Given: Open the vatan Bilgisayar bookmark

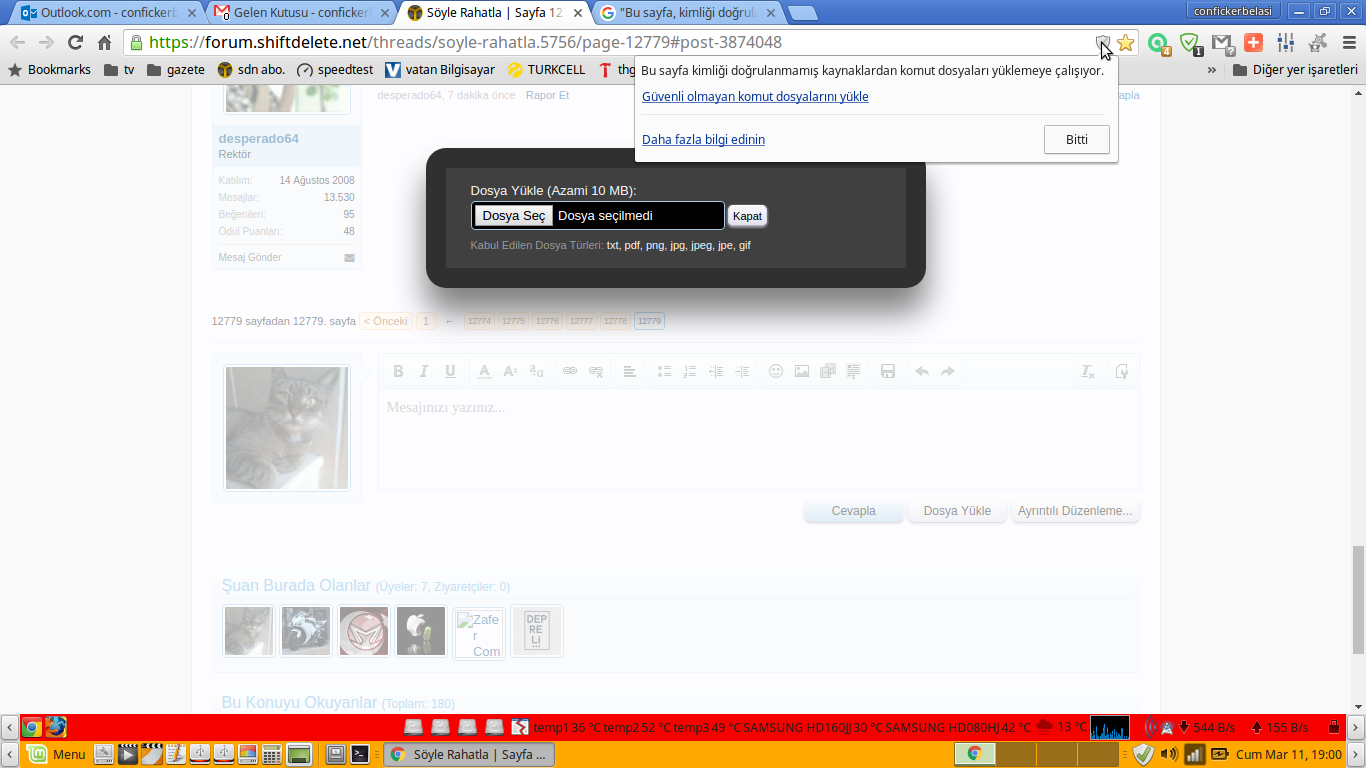Looking at the screenshot, I should click(x=440, y=70).
